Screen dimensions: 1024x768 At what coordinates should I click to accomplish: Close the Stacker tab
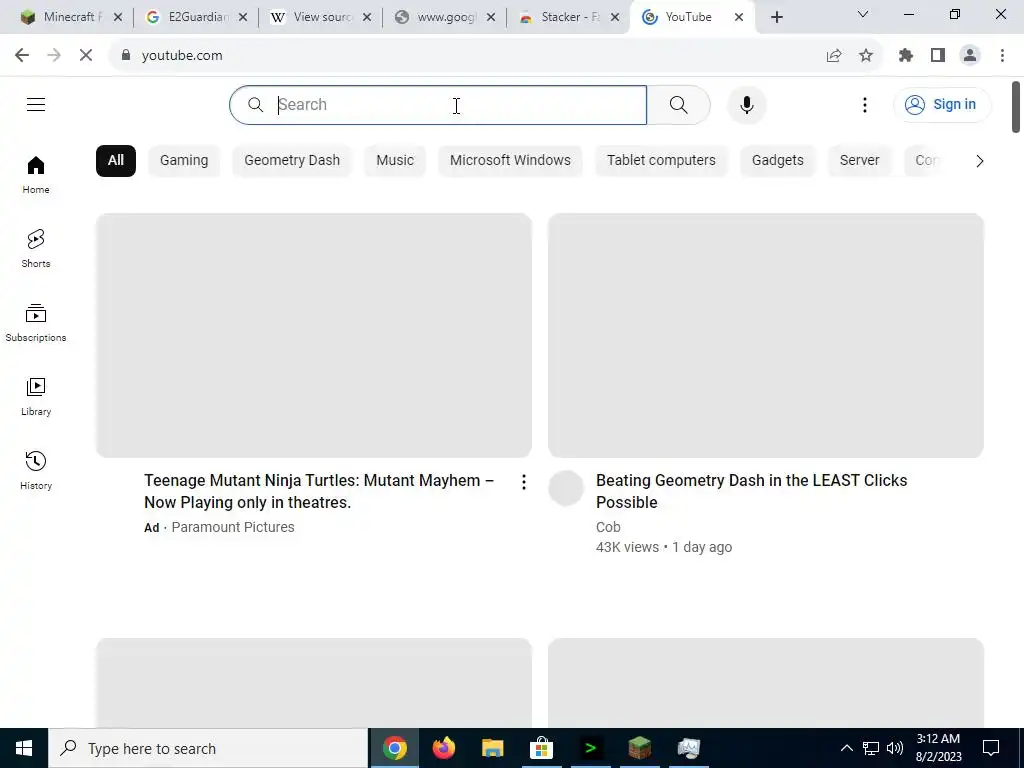pos(615,18)
